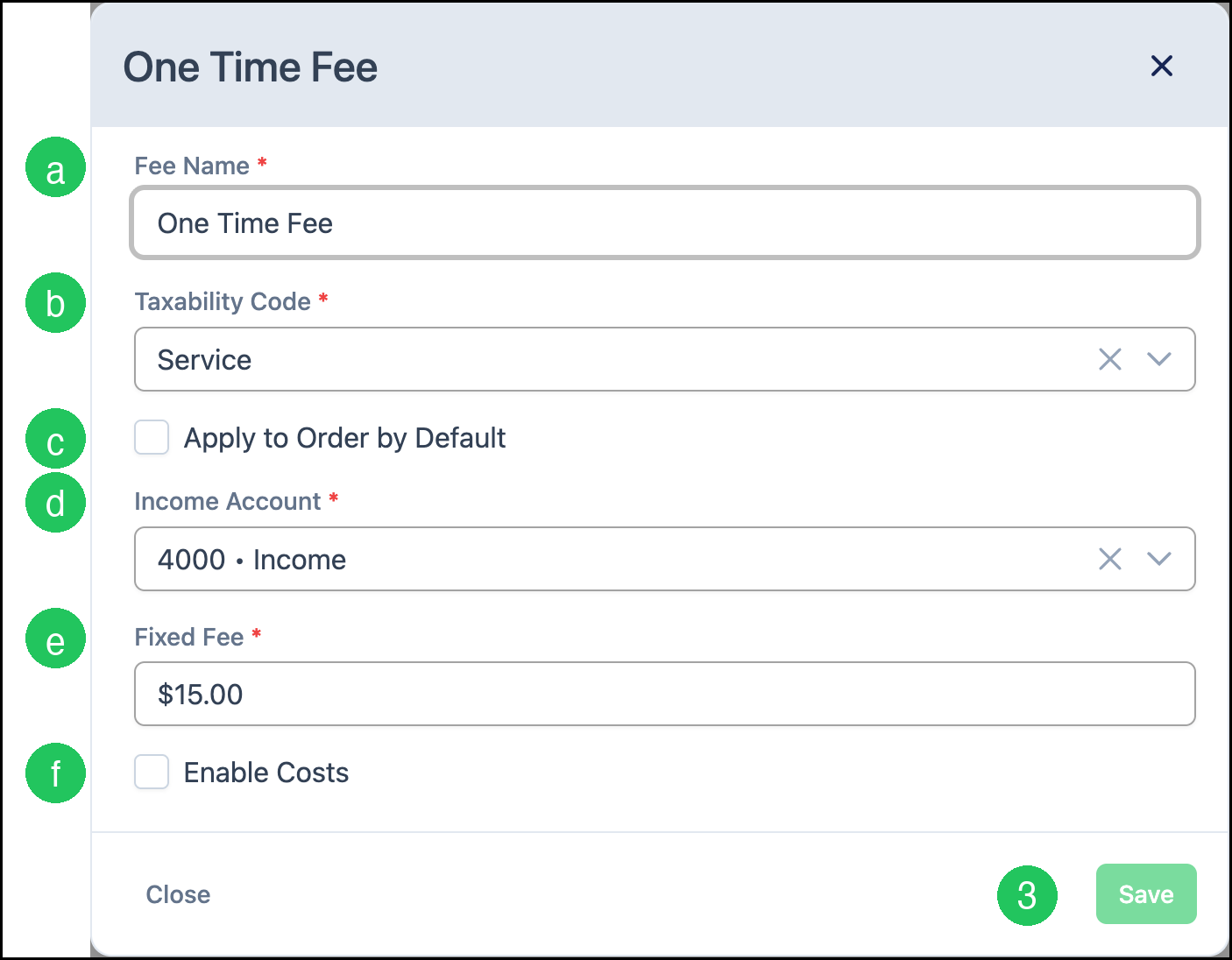Expand the Income Account dropdown arrow
This screenshot has height=960, width=1232.
click(1158, 559)
